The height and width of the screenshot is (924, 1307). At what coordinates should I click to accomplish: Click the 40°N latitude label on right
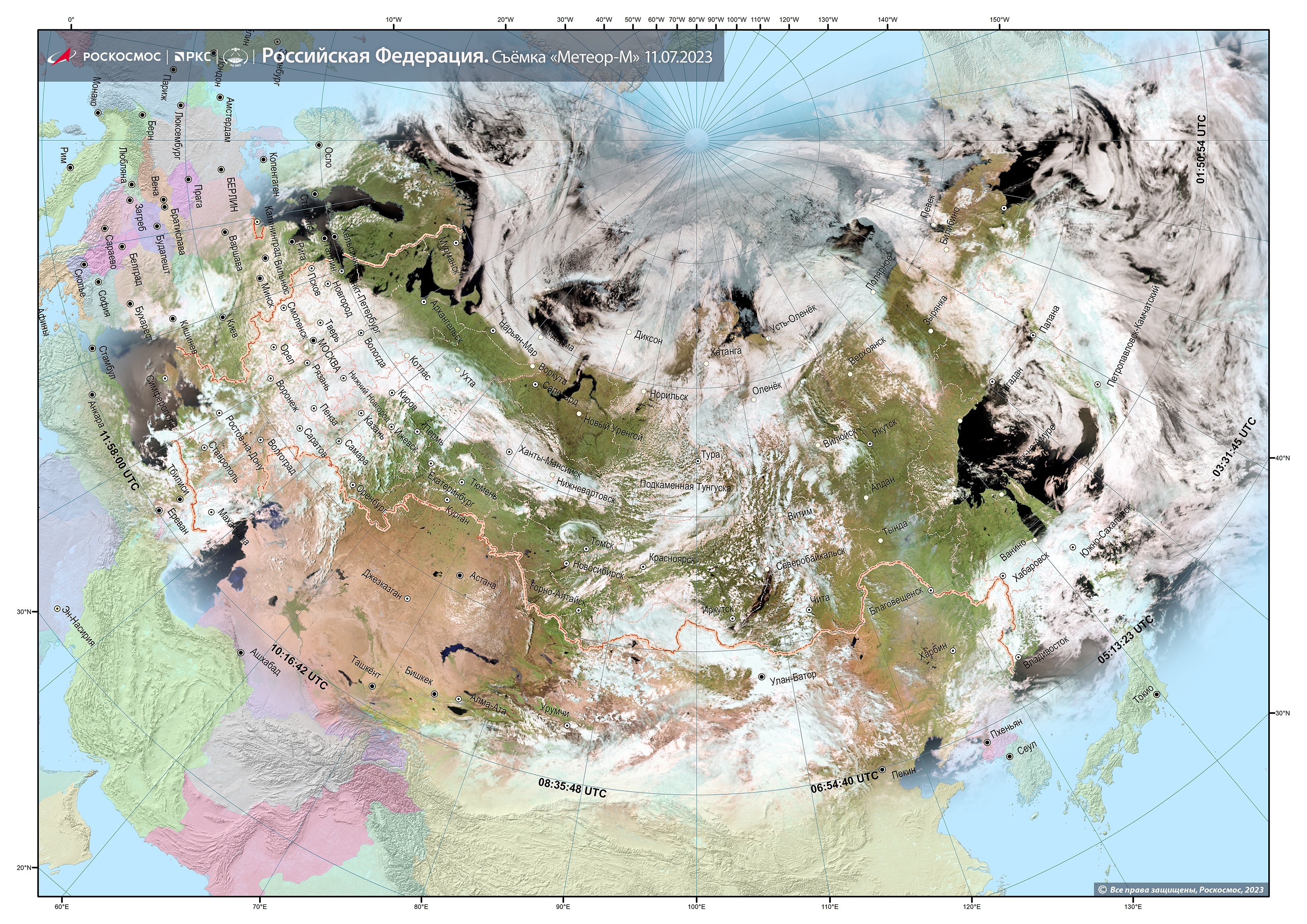click(x=1282, y=457)
